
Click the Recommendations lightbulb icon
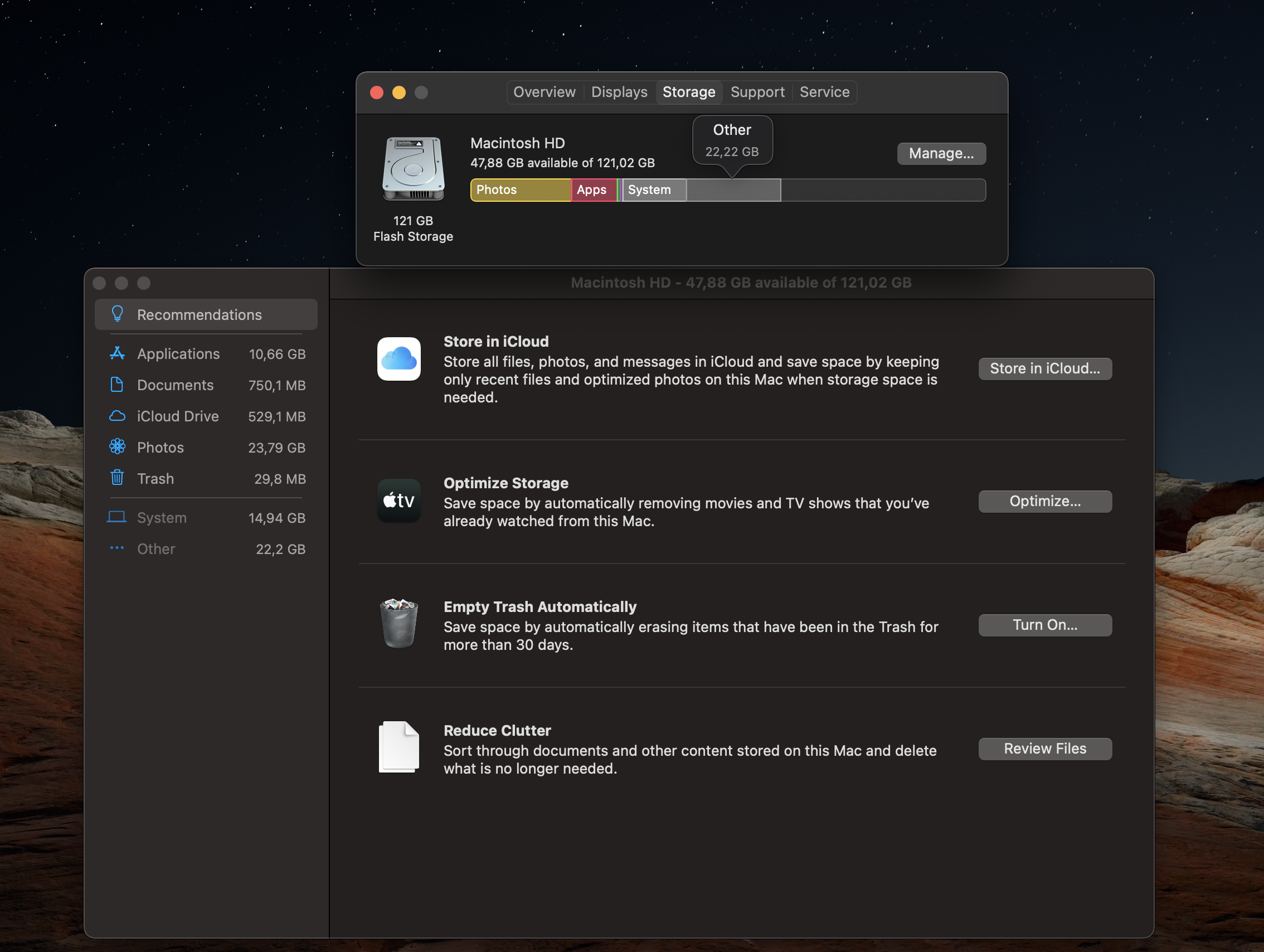click(x=117, y=314)
